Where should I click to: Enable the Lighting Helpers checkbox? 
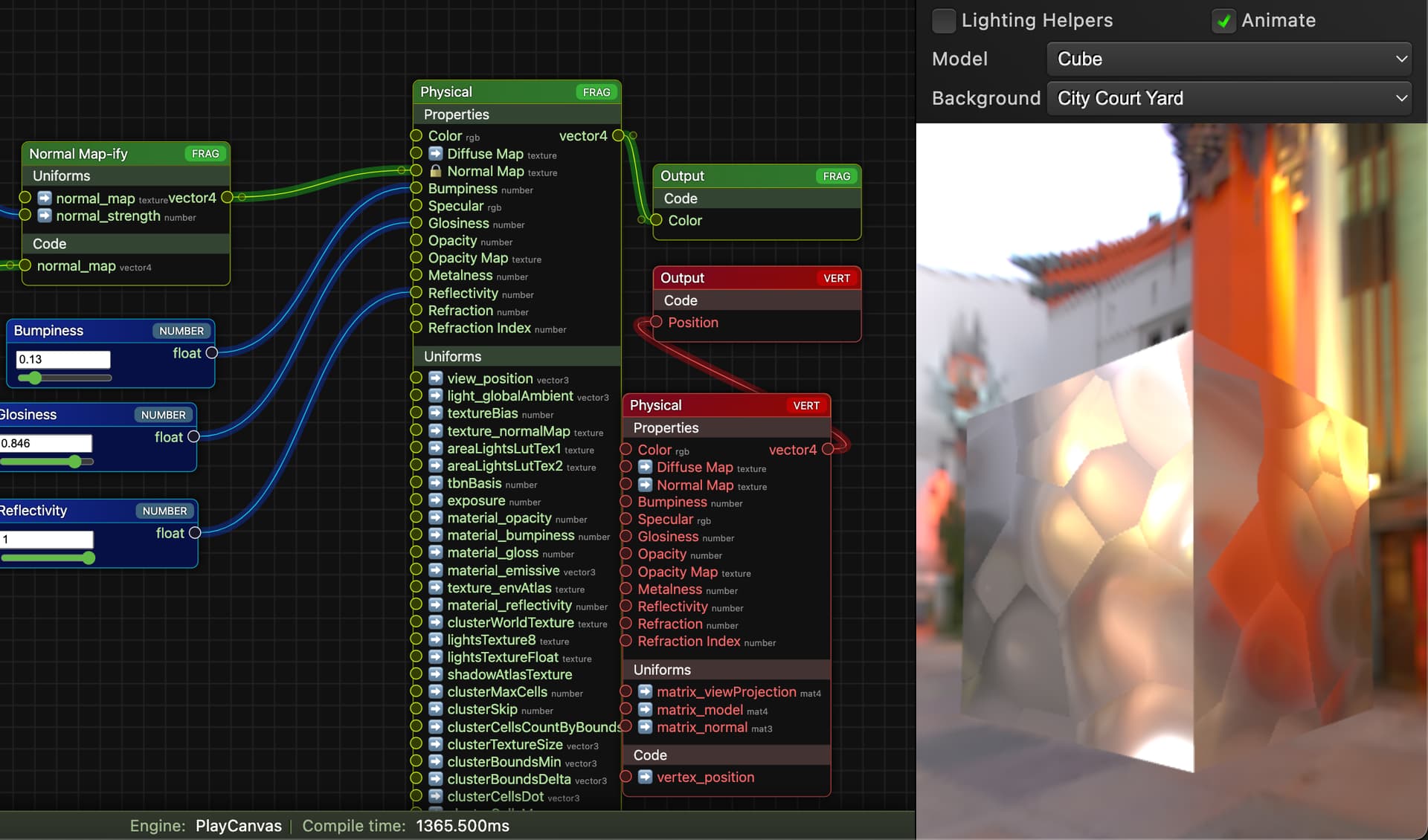click(x=944, y=21)
